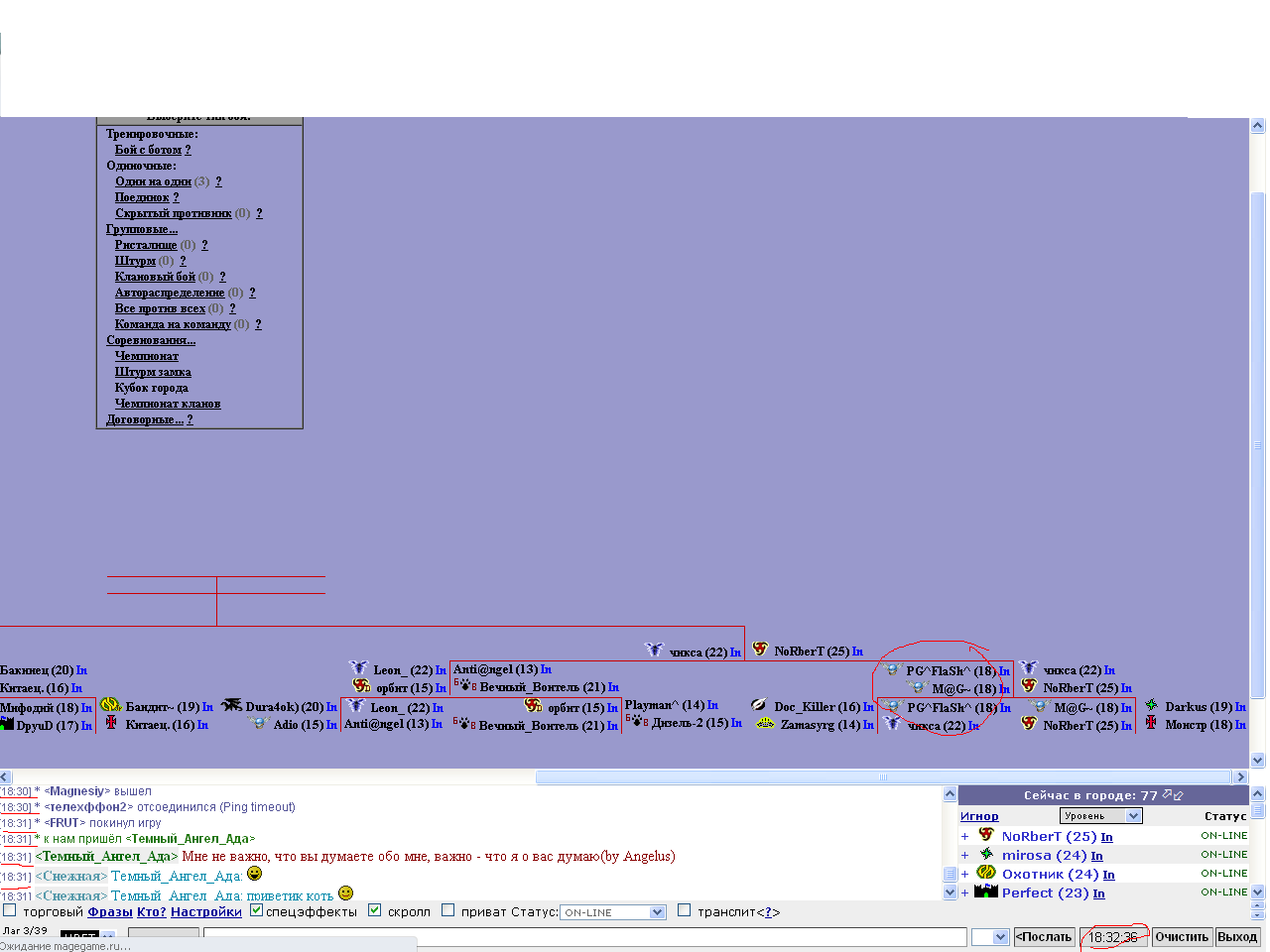Screen dimensions: 1270x952
Task: Open 'Групповые...' battle type section
Action: (x=142, y=229)
